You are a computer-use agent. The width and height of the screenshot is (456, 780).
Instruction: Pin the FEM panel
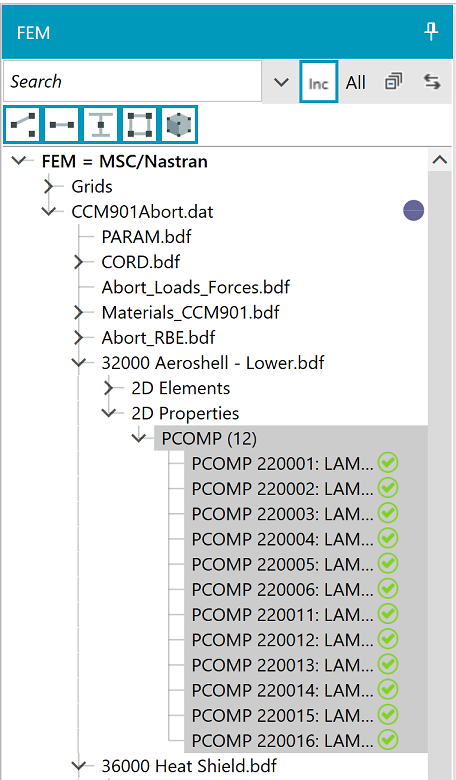[431, 32]
